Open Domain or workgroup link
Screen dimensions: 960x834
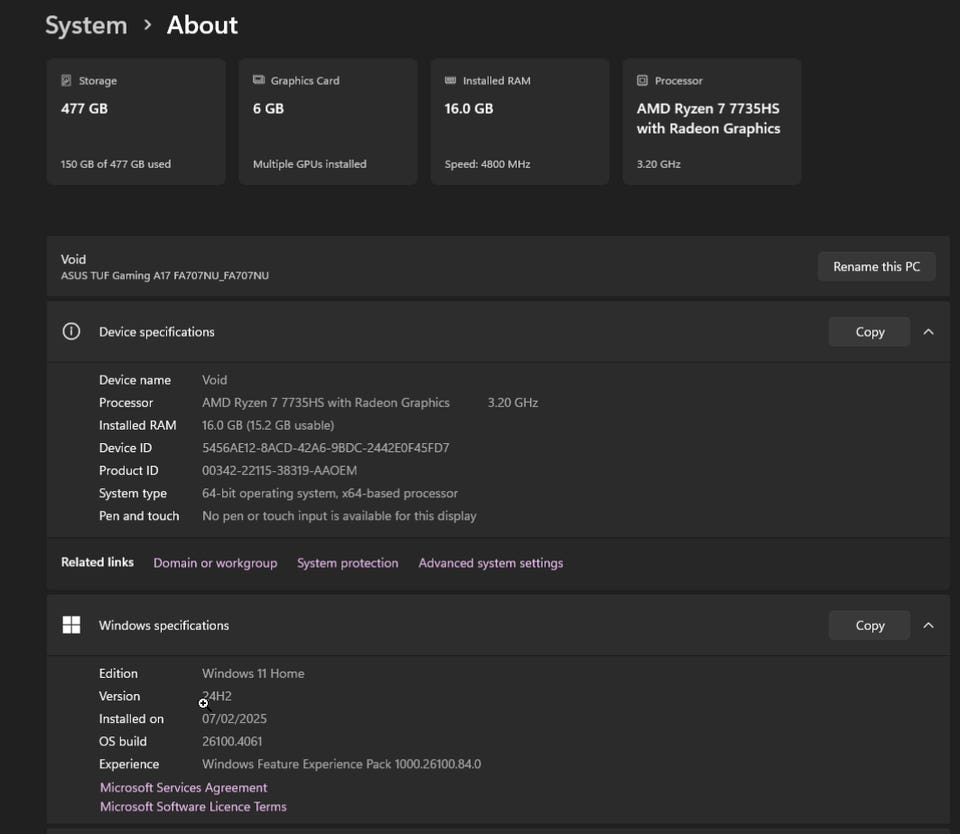215,563
